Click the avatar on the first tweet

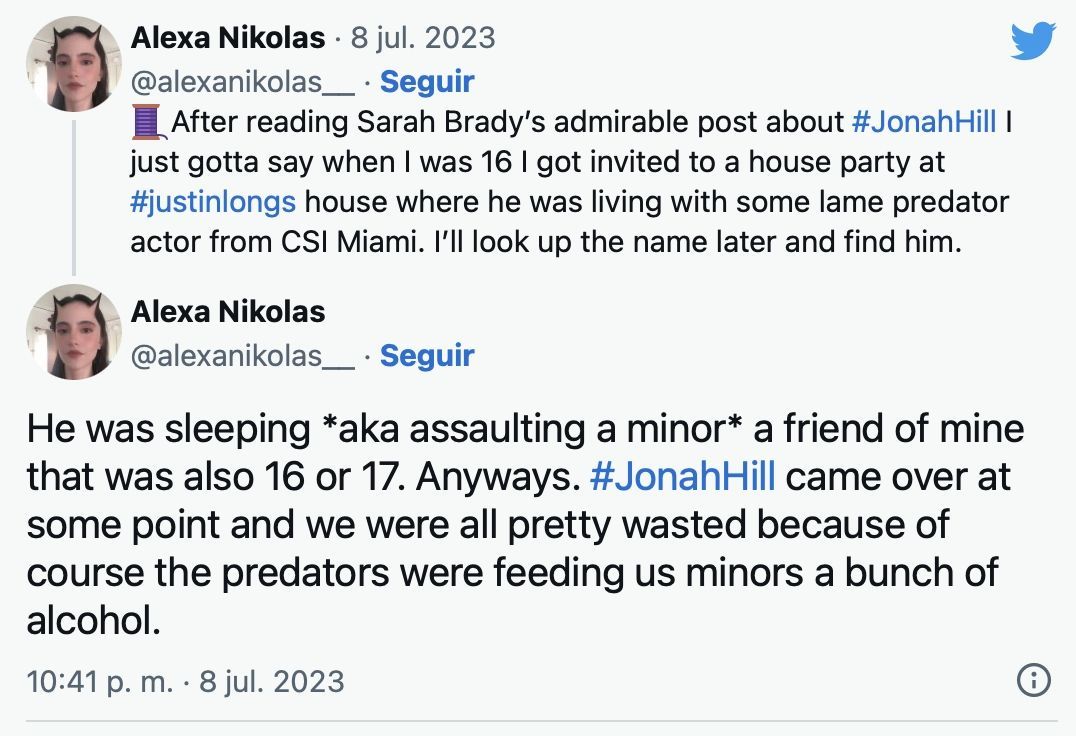click(x=73, y=63)
